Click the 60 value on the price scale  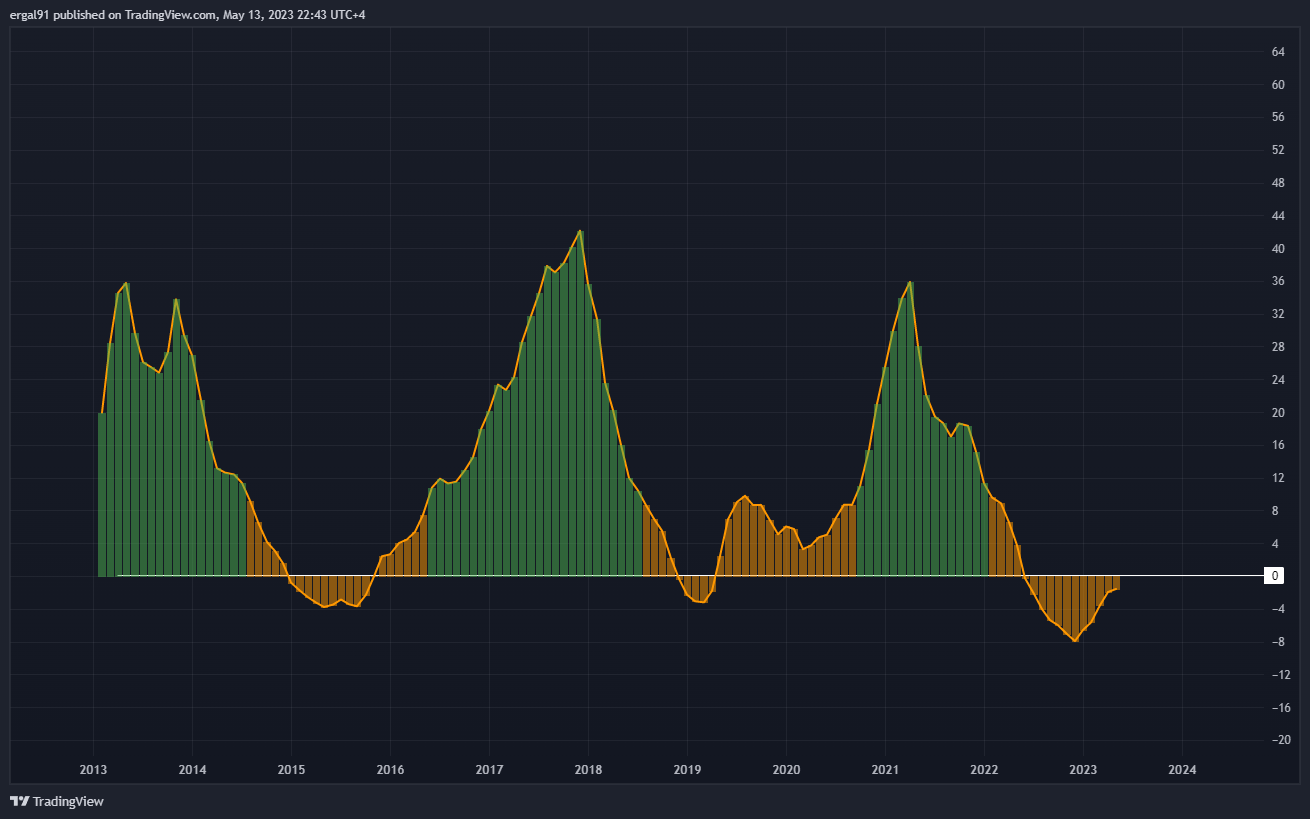click(1278, 85)
